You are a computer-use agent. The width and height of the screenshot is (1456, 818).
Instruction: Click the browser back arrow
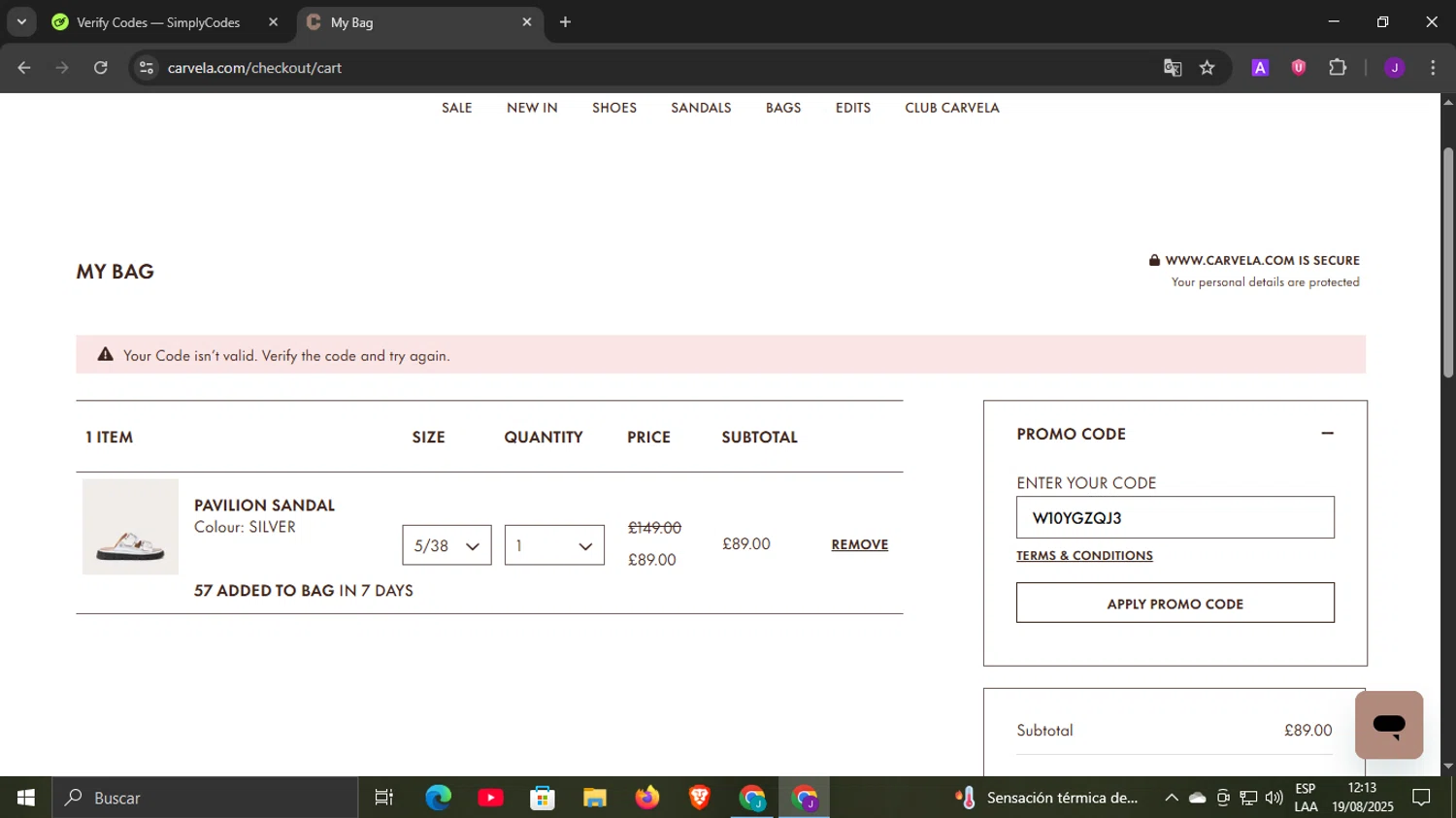[x=24, y=68]
